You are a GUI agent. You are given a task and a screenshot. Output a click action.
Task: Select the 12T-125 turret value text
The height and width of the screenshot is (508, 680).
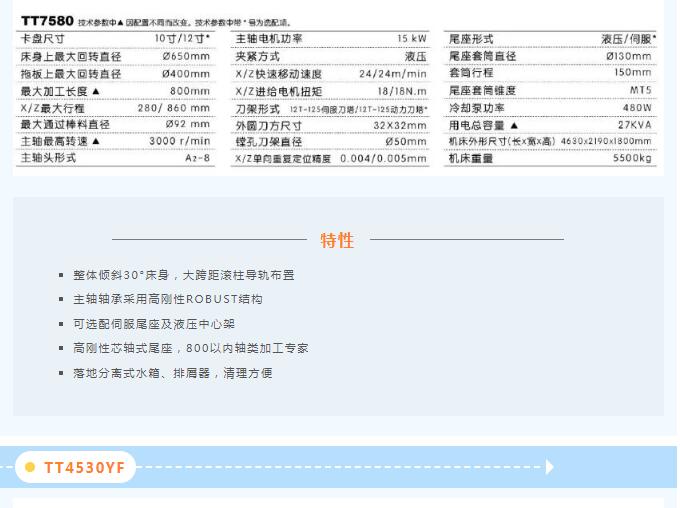359,109
